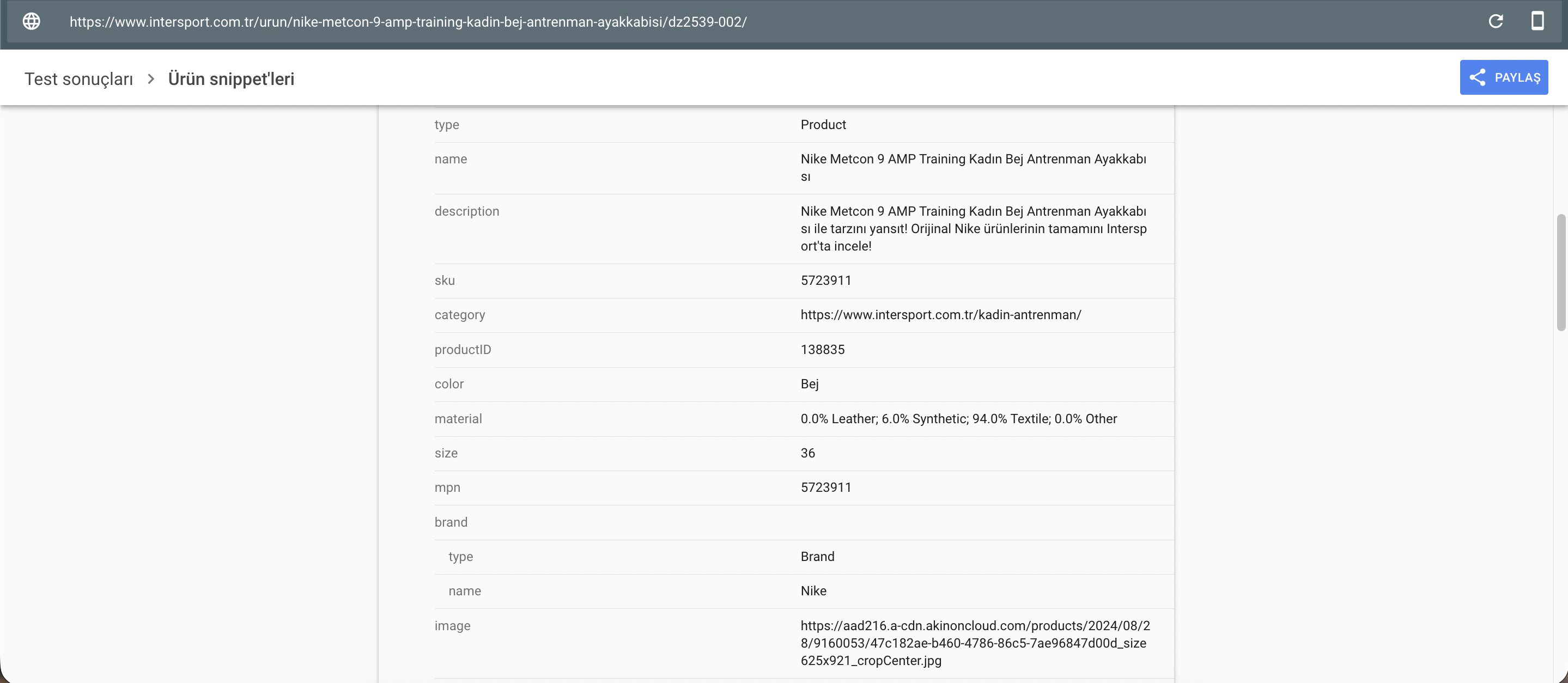Click the share icon in PAYLAŞ button
This screenshot has height=683, width=1568.
1478,77
